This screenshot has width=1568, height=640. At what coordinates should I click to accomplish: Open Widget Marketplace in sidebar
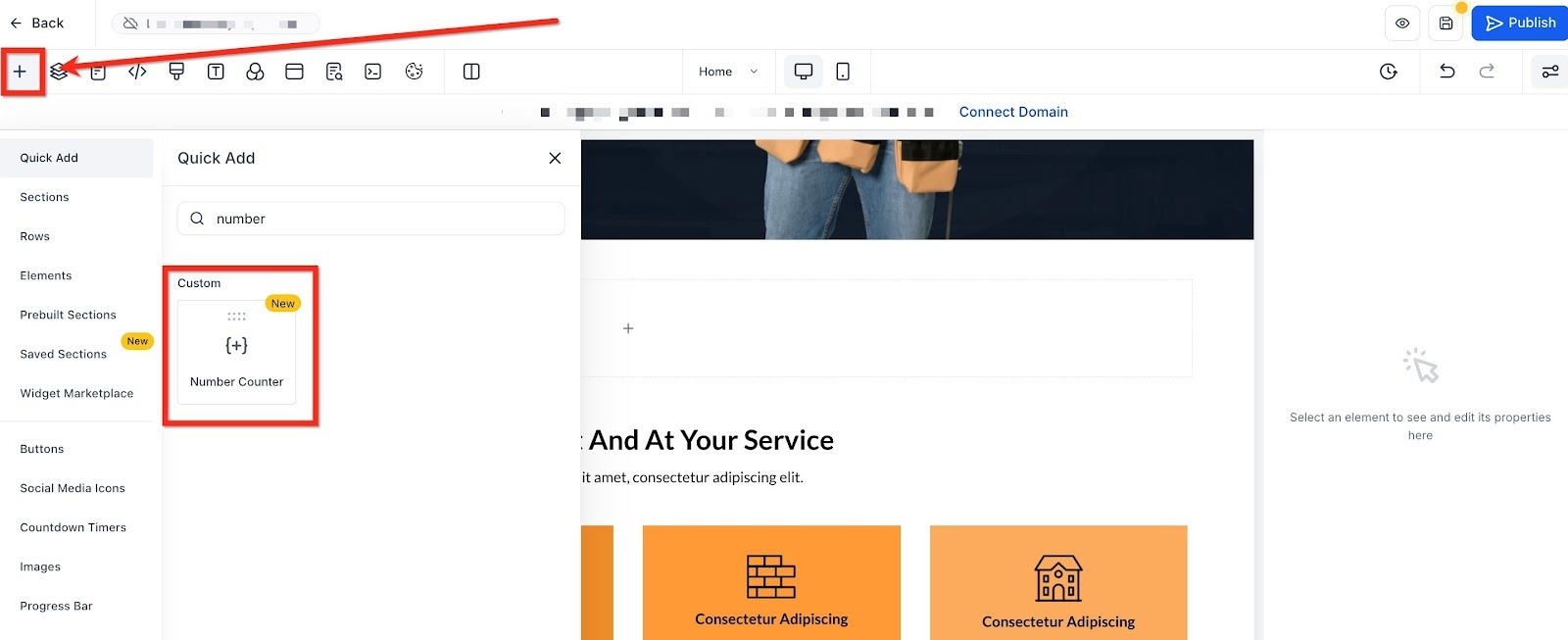pos(76,393)
